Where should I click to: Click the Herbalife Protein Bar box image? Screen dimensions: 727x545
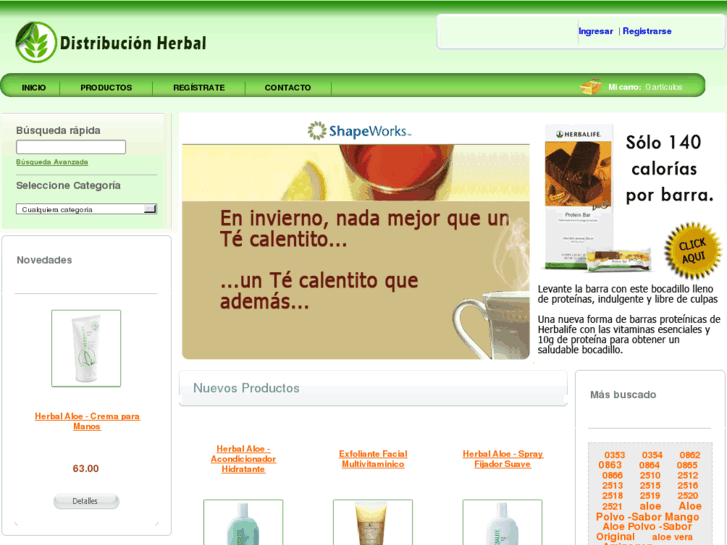(x=578, y=197)
